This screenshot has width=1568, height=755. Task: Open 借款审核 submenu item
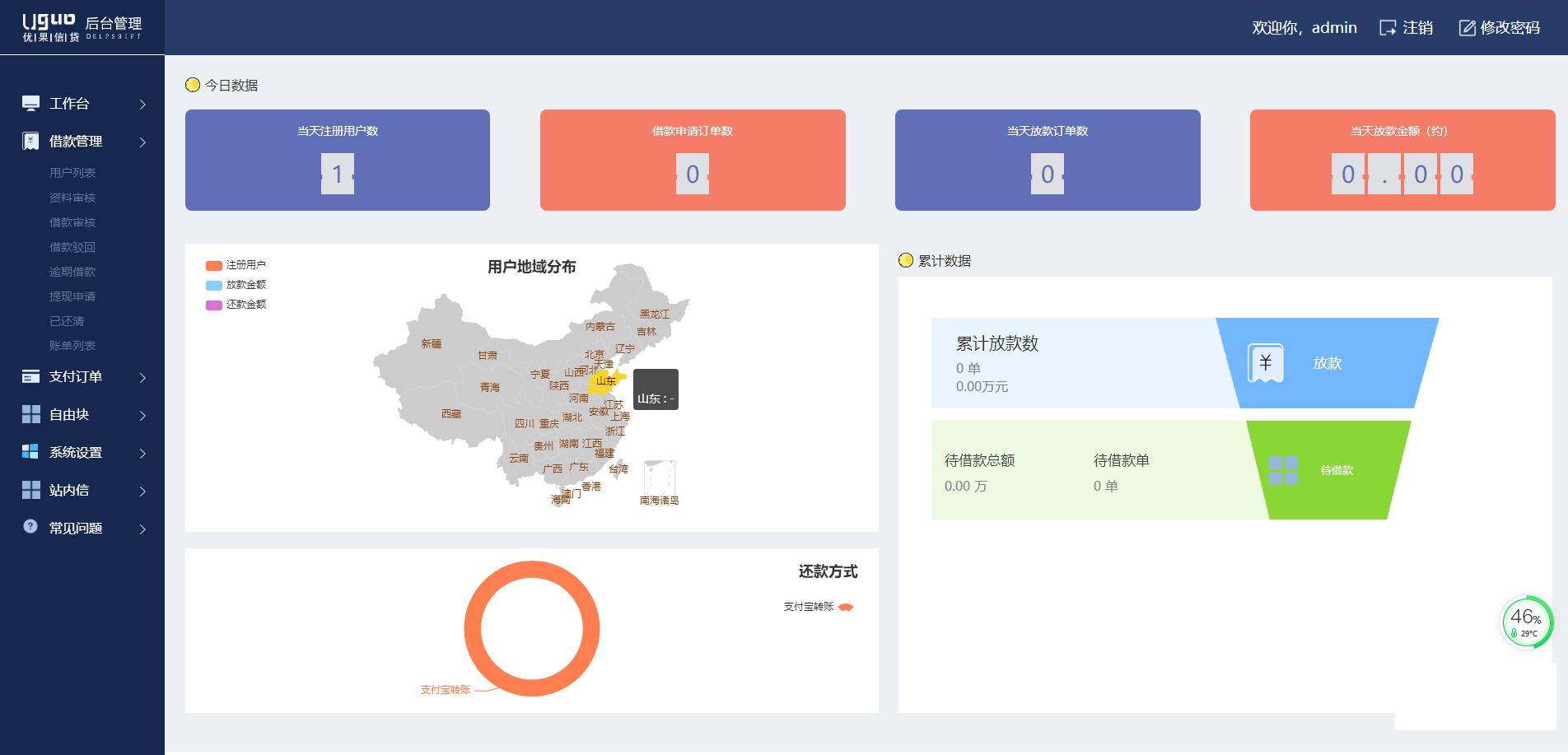(72, 222)
